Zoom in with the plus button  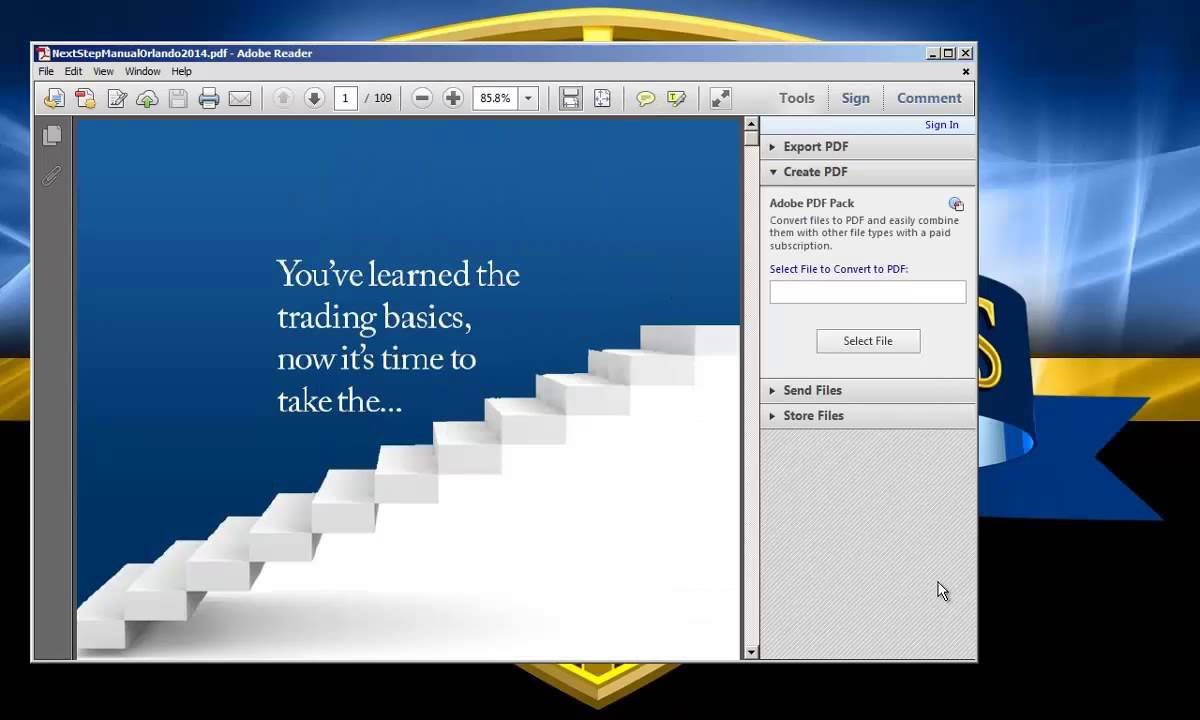point(453,98)
